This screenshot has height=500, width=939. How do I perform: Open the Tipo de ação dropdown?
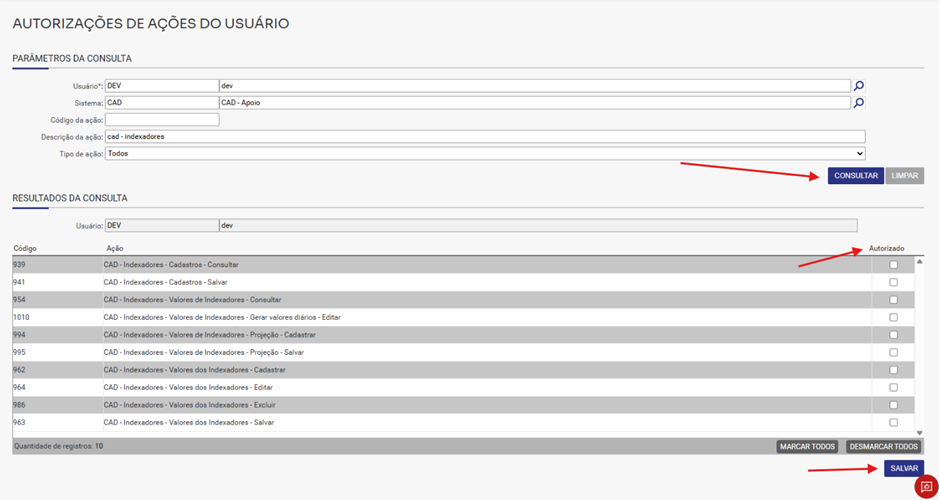485,153
